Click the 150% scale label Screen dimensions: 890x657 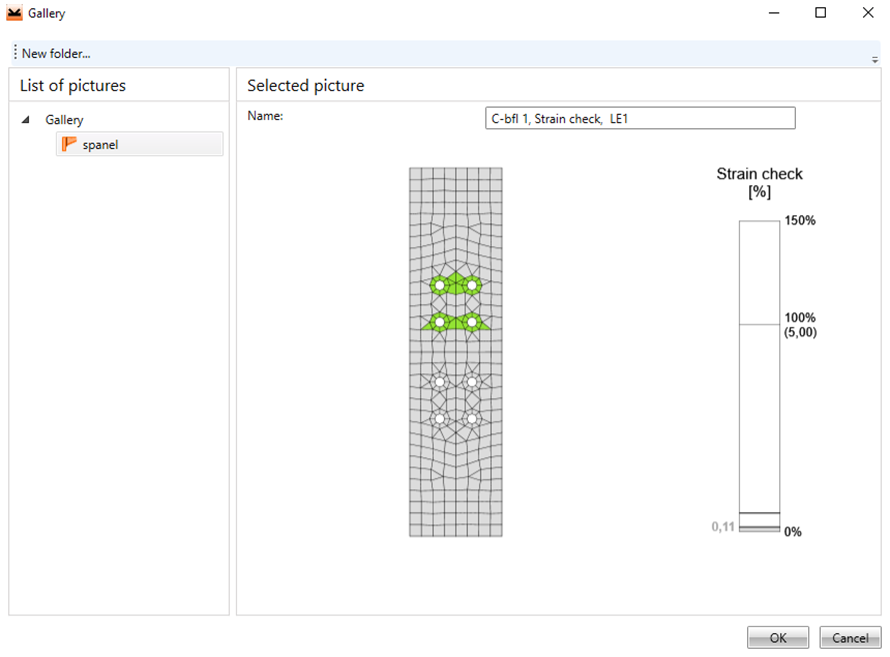800,220
